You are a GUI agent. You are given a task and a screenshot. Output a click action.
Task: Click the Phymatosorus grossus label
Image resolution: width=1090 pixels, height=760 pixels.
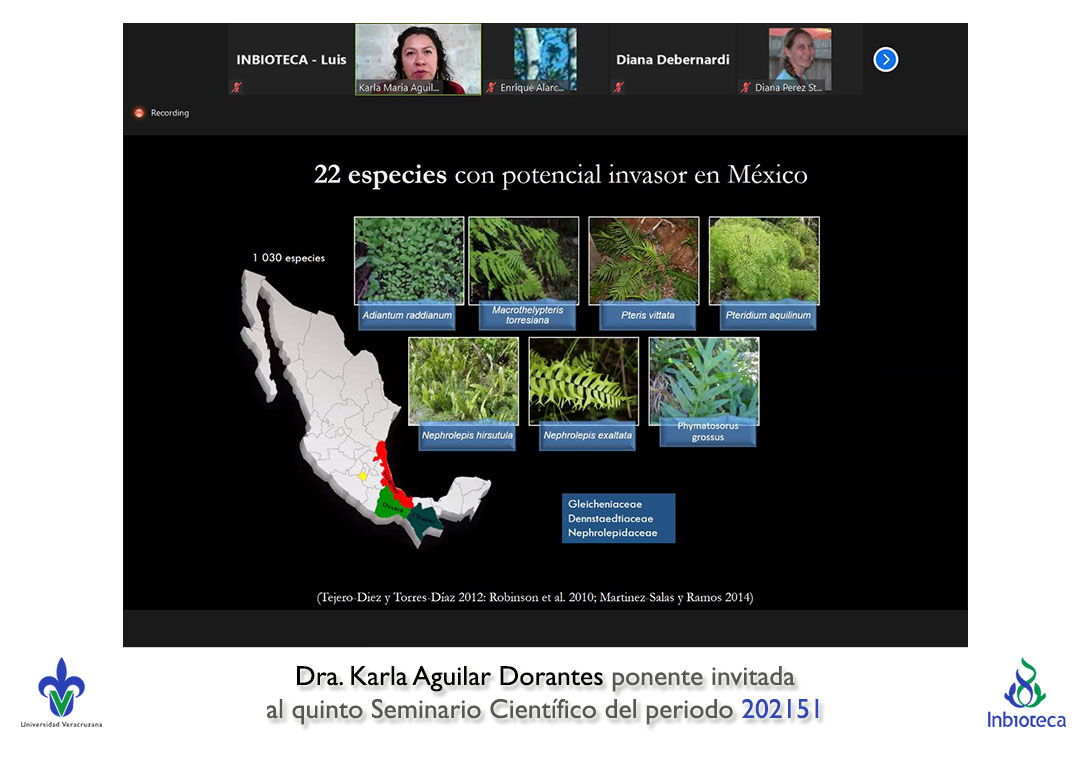click(x=707, y=432)
